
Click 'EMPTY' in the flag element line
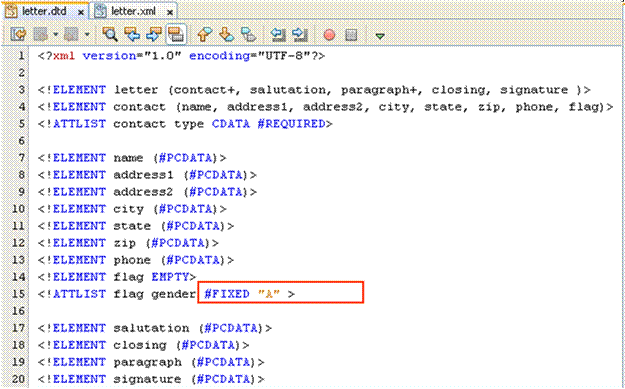(170, 277)
